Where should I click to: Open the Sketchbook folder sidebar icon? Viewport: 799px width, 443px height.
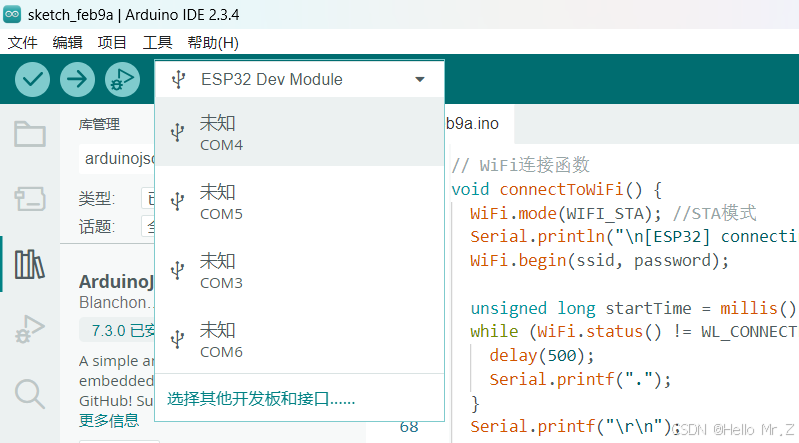coord(30,134)
